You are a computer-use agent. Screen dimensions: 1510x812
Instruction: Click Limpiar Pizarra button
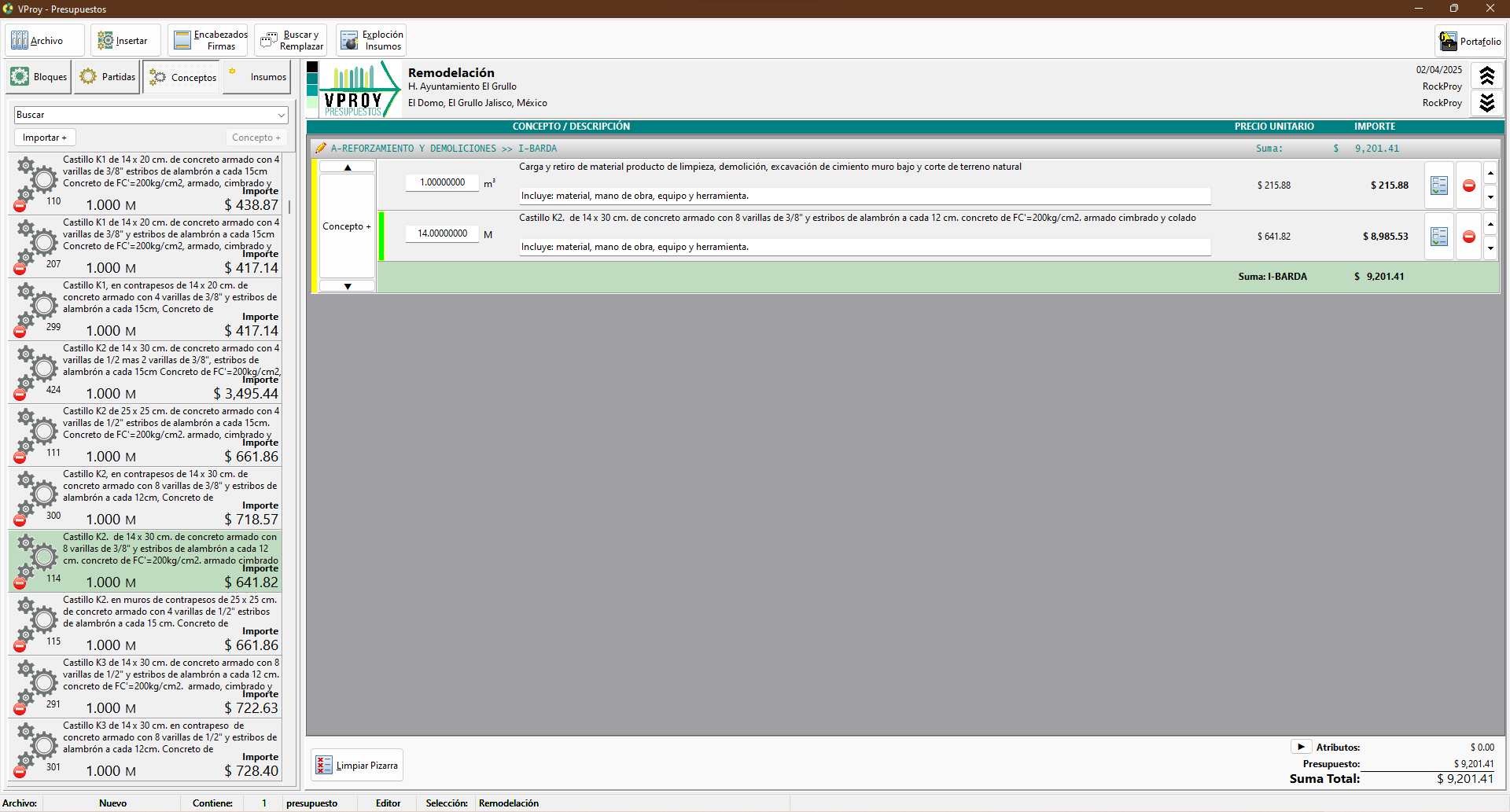click(357, 766)
